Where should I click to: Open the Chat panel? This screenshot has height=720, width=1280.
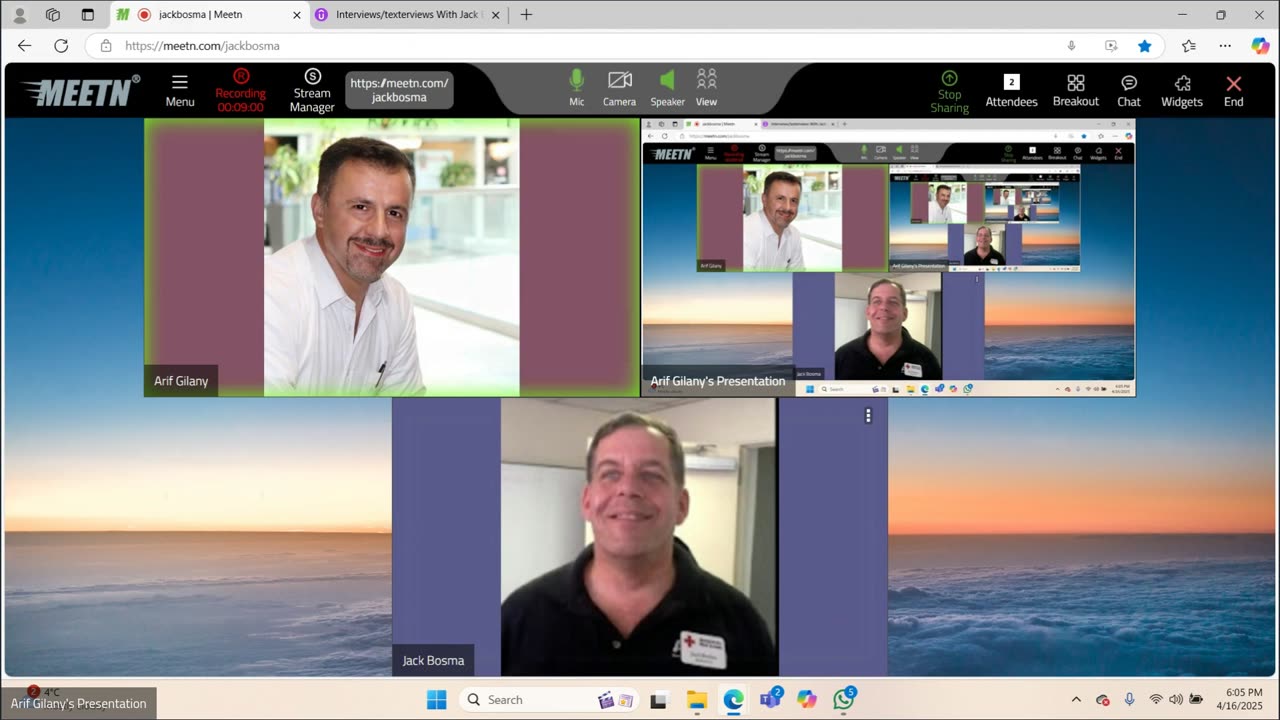click(1129, 89)
